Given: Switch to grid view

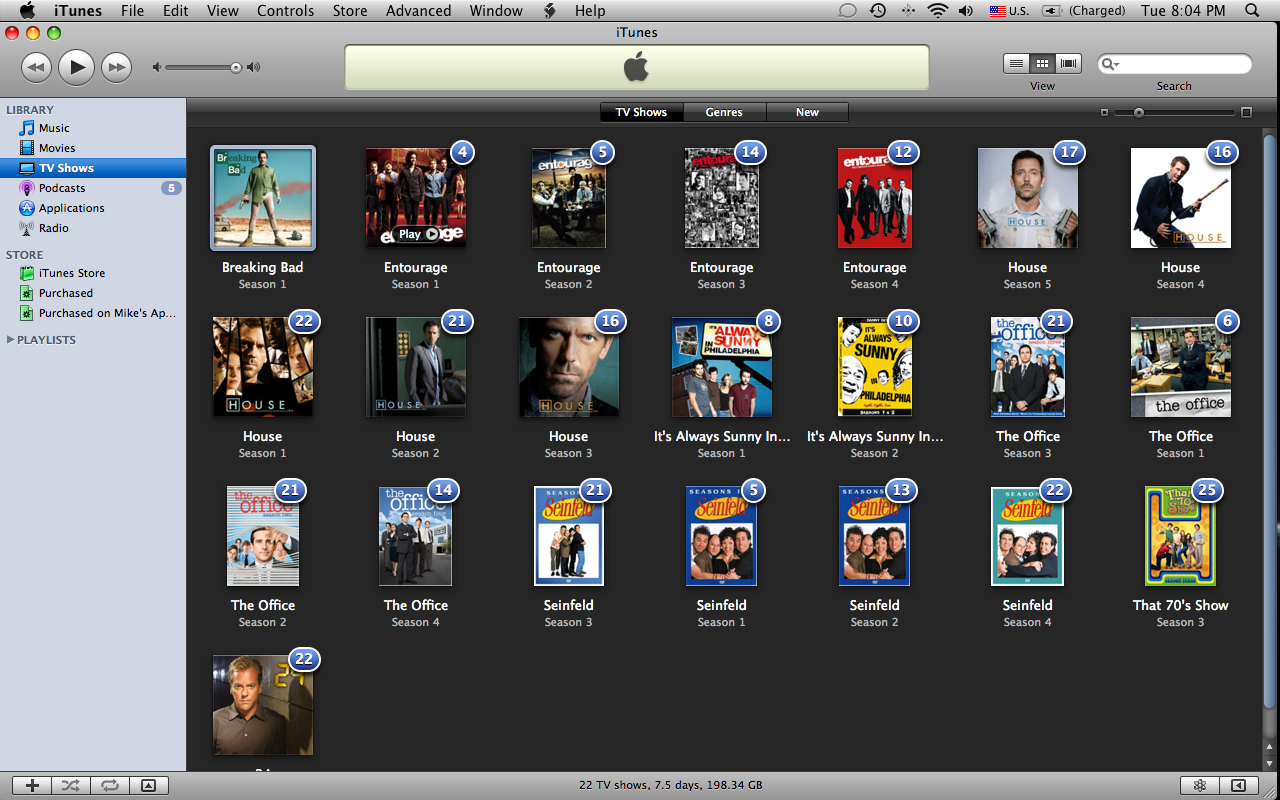Looking at the screenshot, I should click(1042, 64).
